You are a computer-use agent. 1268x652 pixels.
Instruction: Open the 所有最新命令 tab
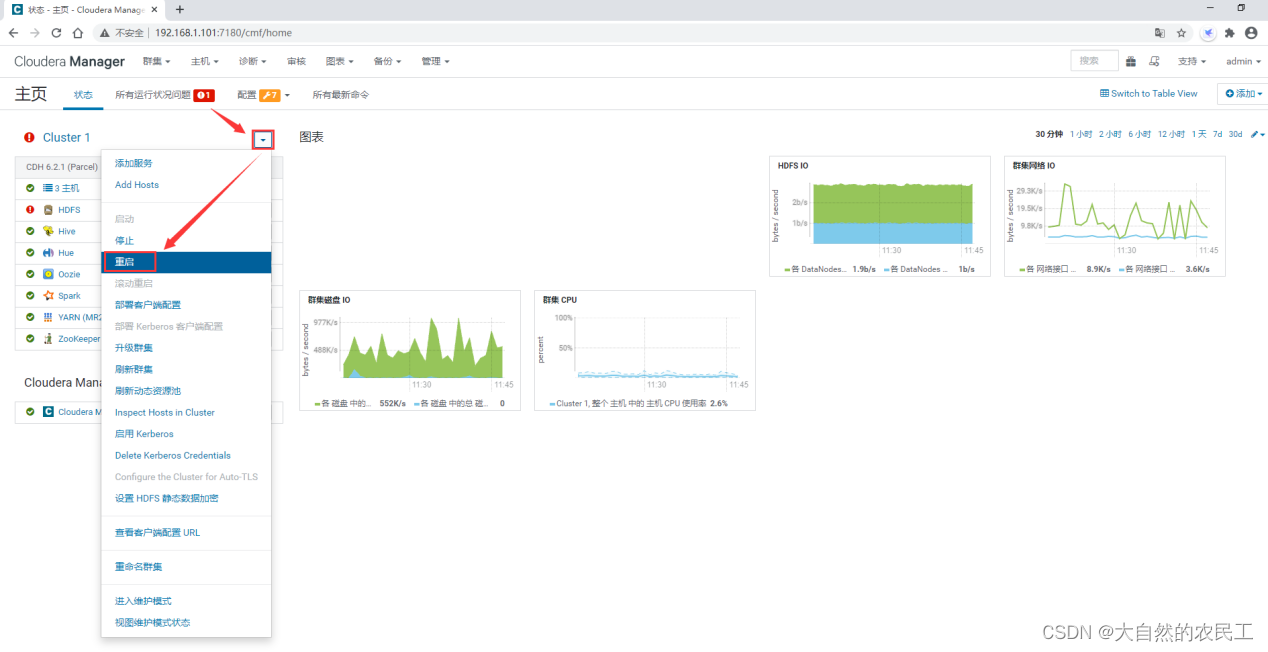(341, 95)
